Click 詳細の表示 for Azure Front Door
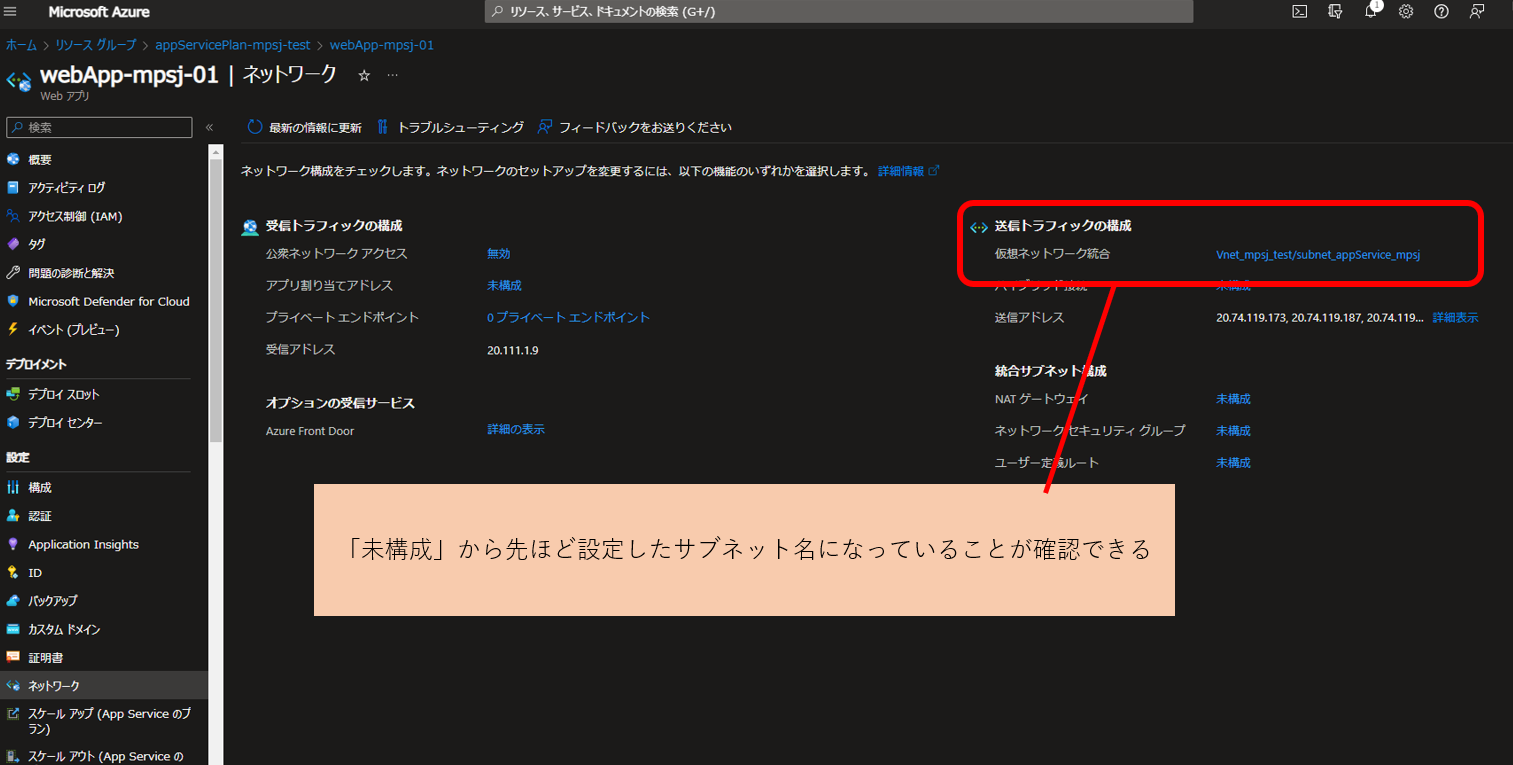Screen dimensions: 1513x765 pyautogui.click(x=516, y=429)
